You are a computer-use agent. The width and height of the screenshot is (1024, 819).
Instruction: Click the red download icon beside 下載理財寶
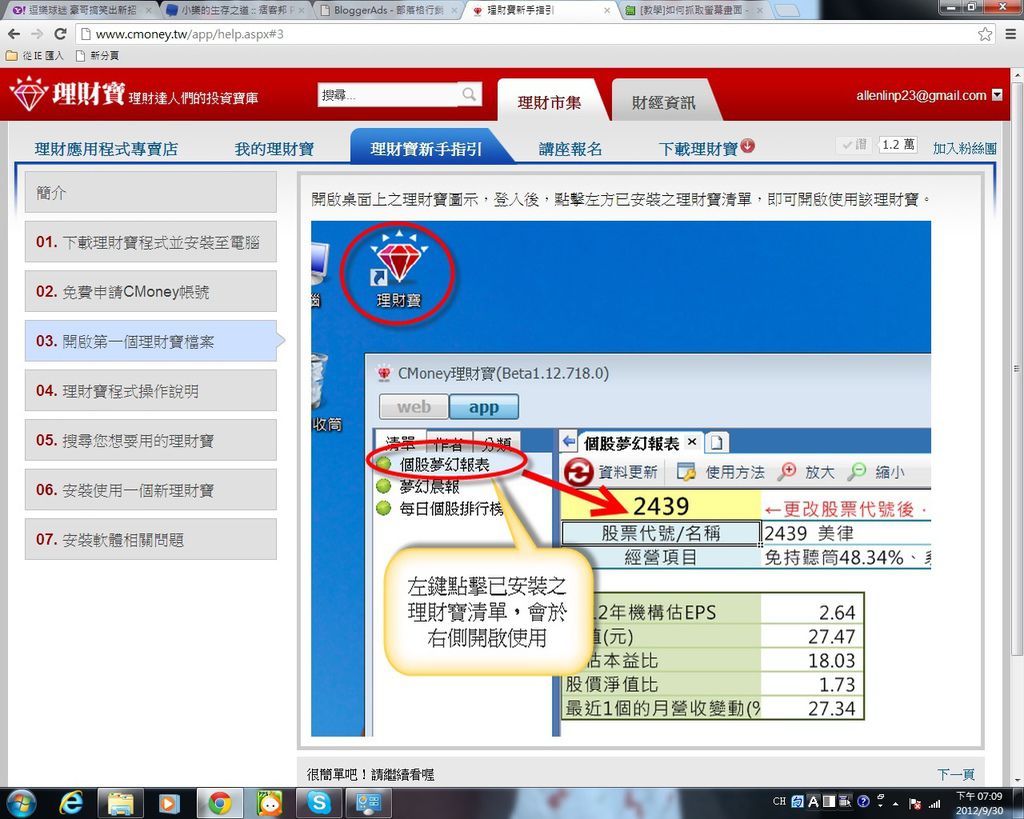click(748, 146)
